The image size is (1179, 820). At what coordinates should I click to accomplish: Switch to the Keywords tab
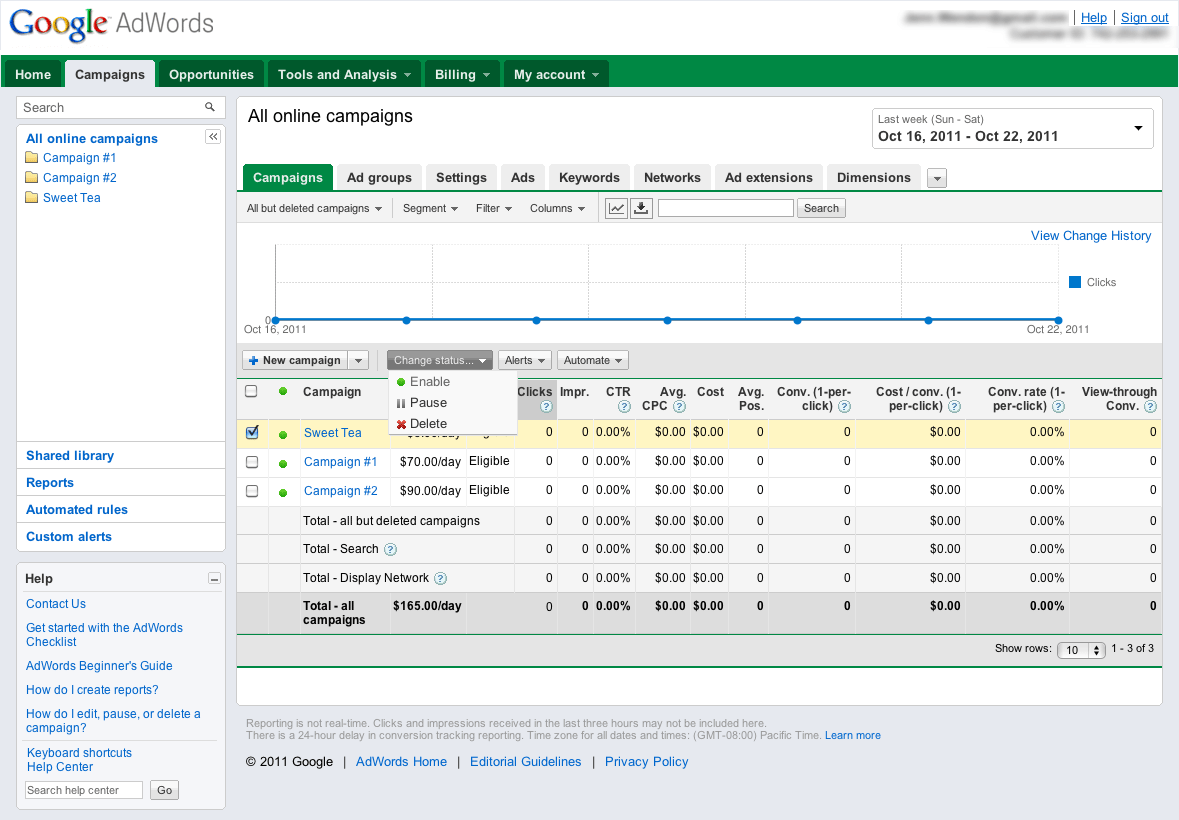(589, 178)
